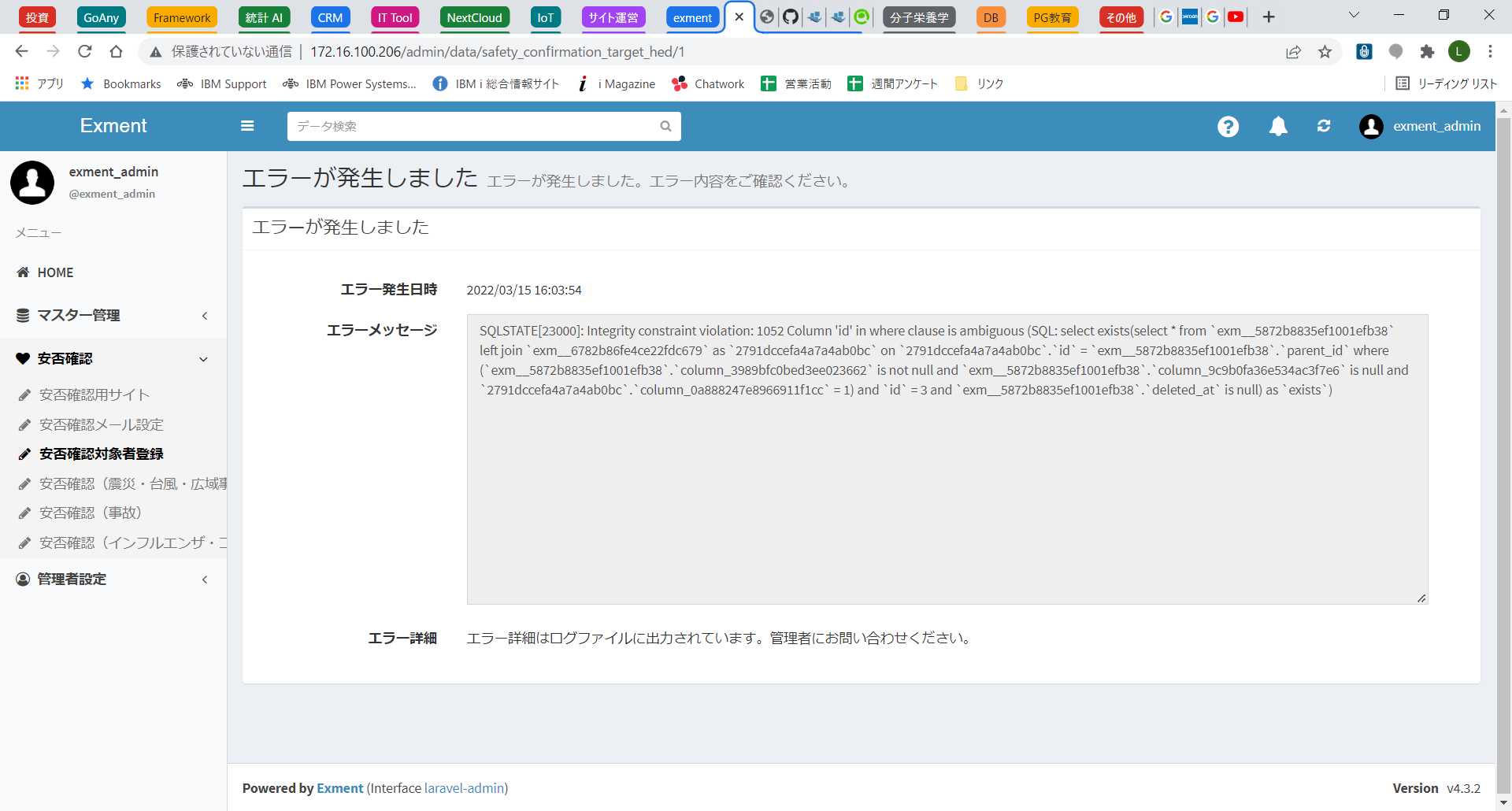Click the search magnifier in the data search bar
Screen dimensions: 1512x811
665,126
